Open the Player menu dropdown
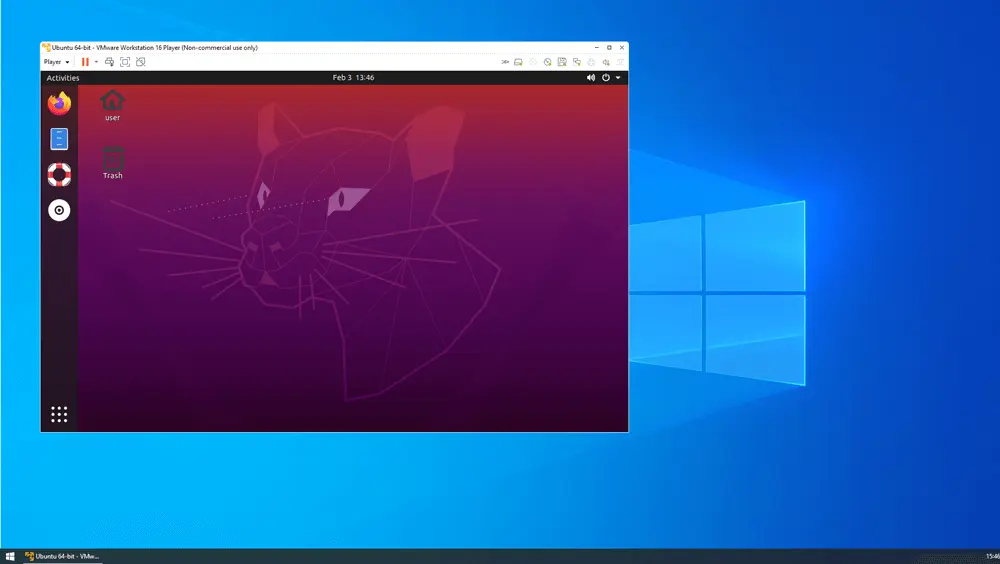The height and width of the screenshot is (564, 1000). (x=56, y=62)
